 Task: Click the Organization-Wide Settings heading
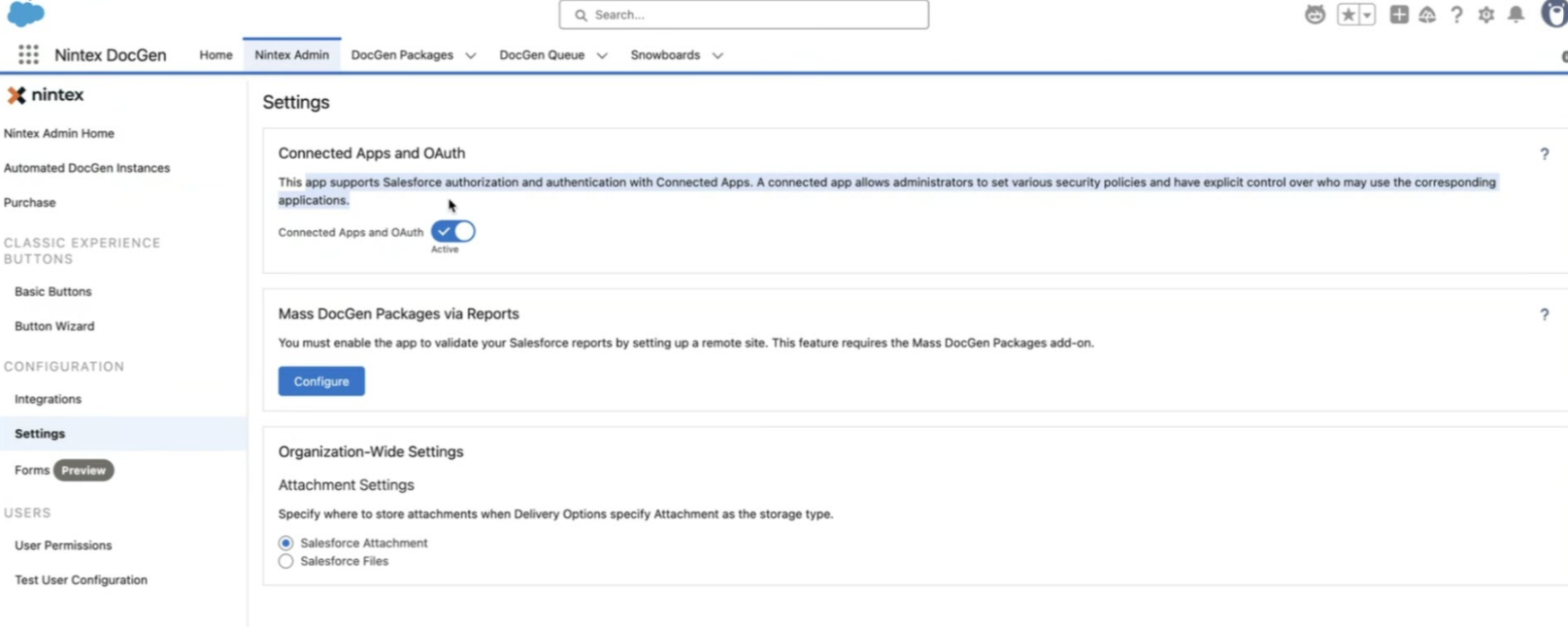coord(371,451)
